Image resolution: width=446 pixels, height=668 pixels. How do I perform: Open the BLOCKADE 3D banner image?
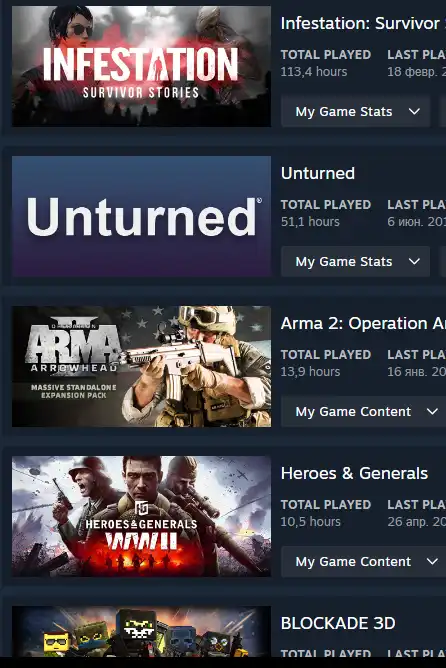point(141,631)
